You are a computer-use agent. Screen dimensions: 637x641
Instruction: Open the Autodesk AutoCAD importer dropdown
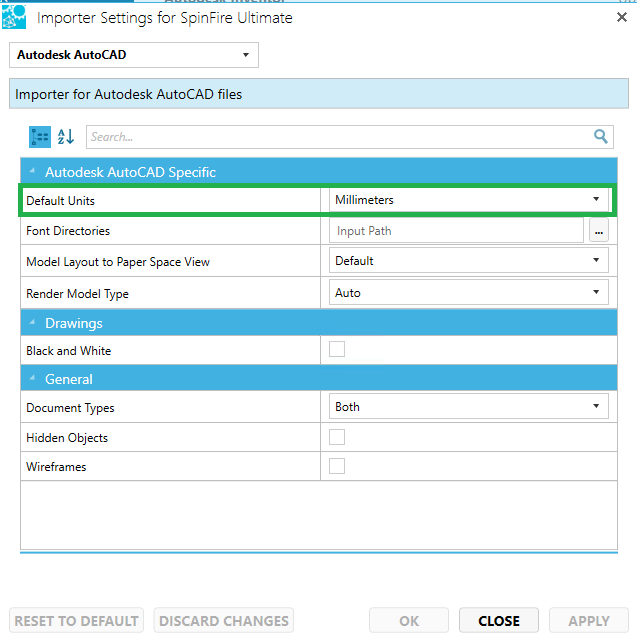tap(134, 55)
